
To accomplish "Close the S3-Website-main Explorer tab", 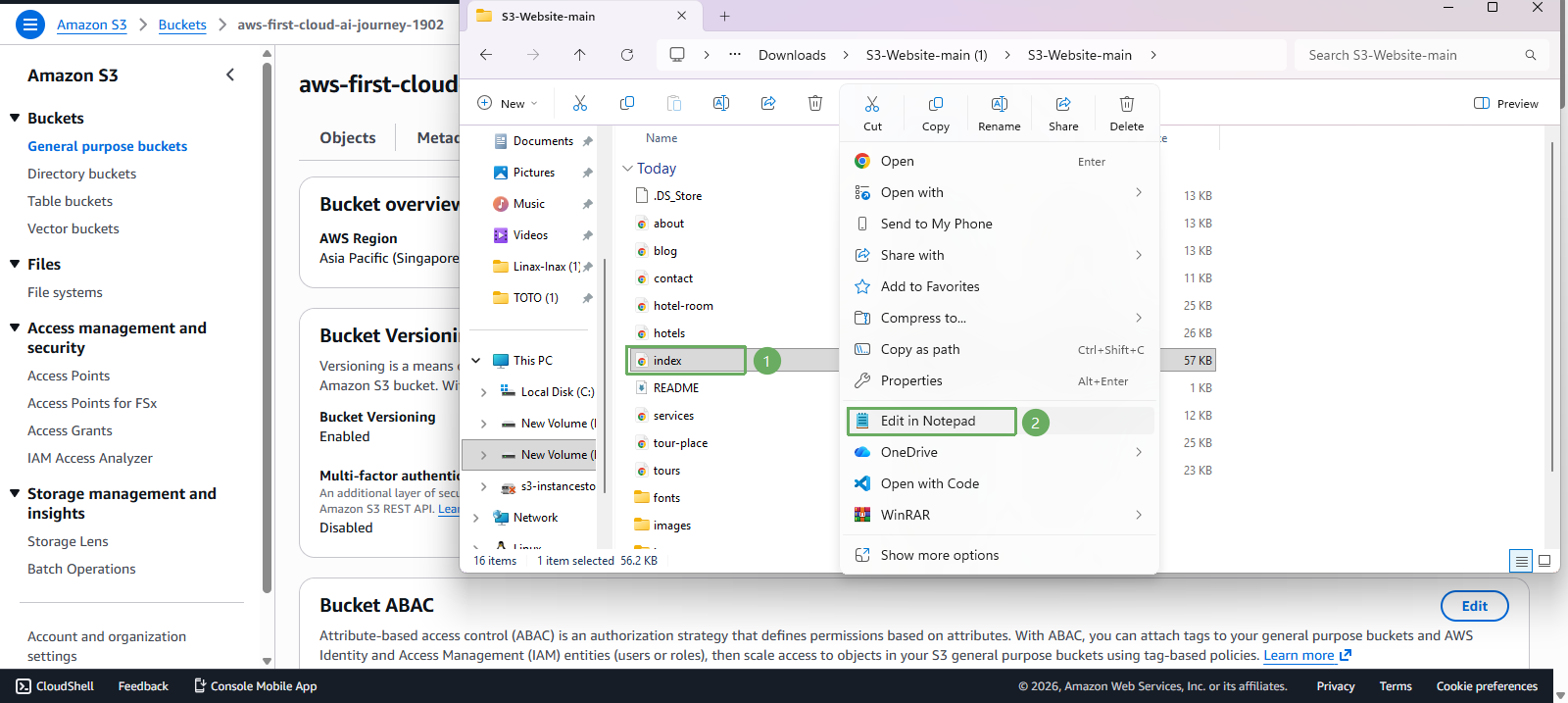I will pyautogui.click(x=682, y=16).
